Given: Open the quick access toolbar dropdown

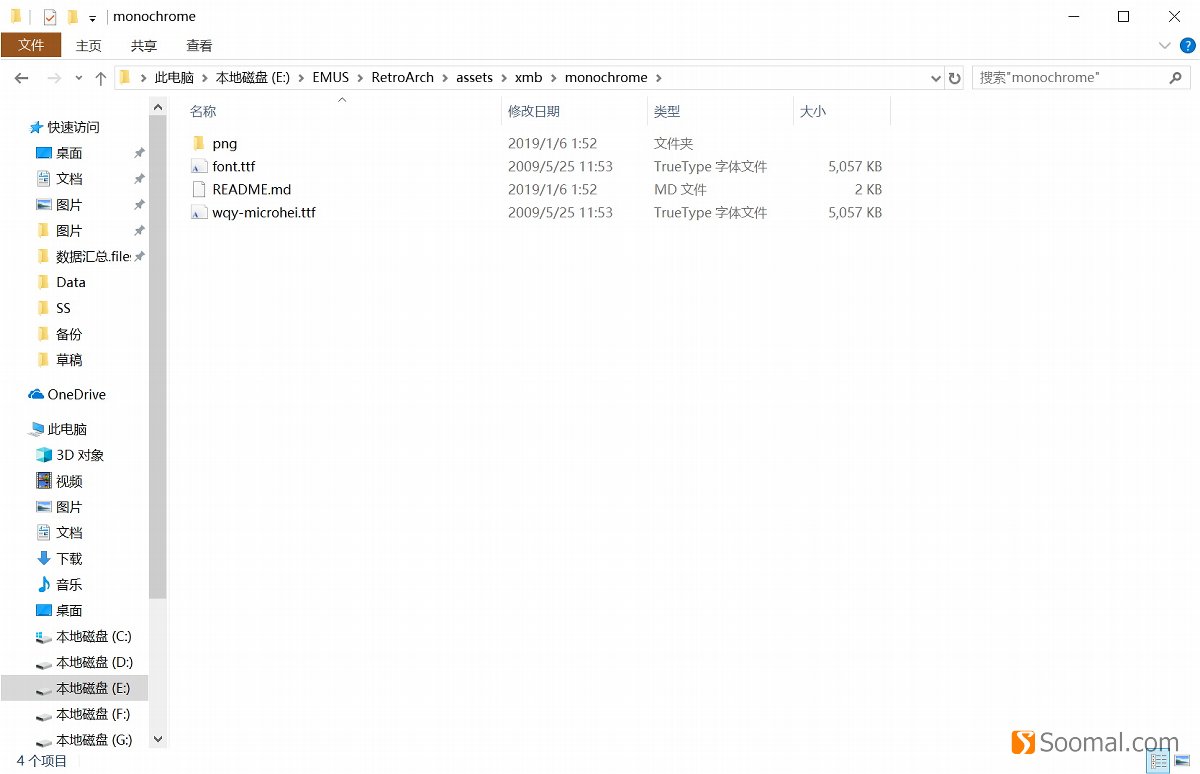Looking at the screenshot, I should click(92, 18).
